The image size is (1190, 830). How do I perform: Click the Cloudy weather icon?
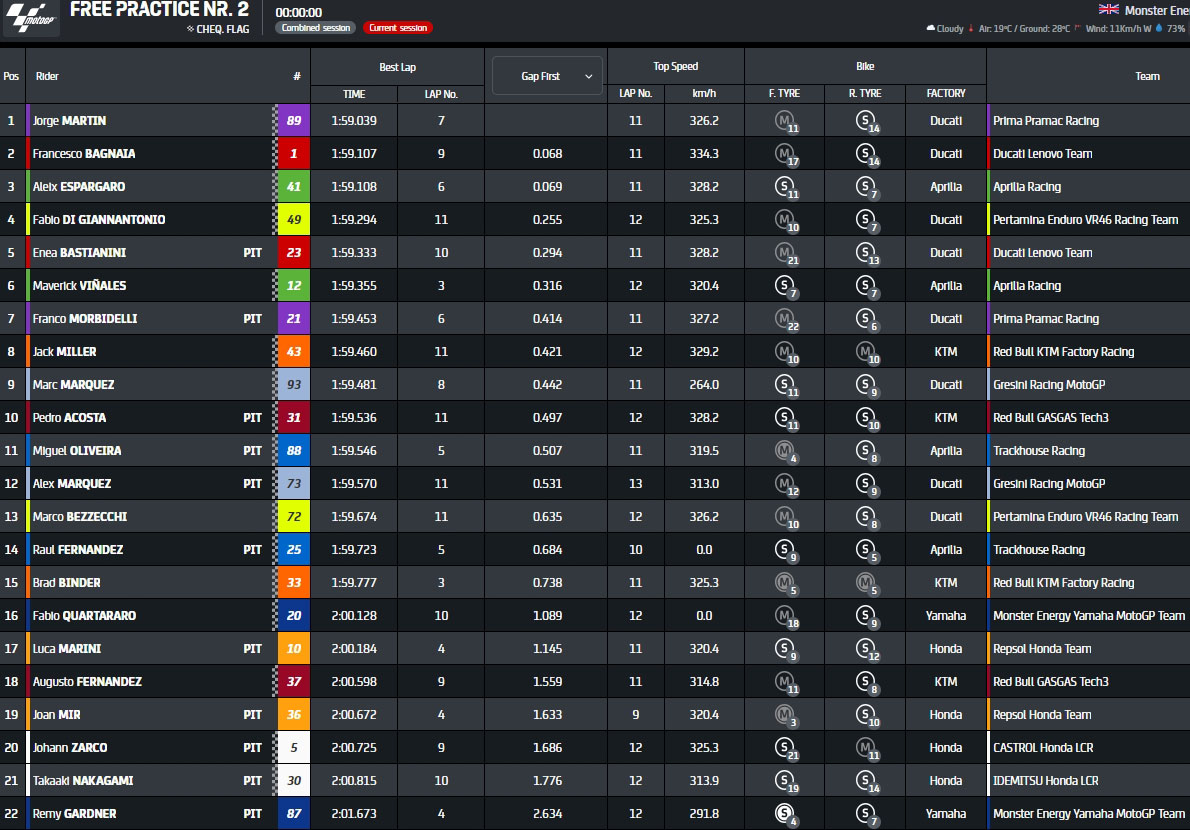coord(931,29)
